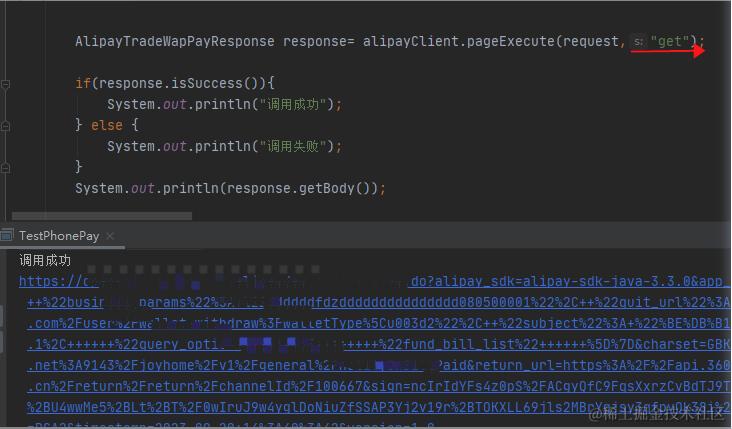Click the 's:' parameter name hint

click(x=639, y=42)
